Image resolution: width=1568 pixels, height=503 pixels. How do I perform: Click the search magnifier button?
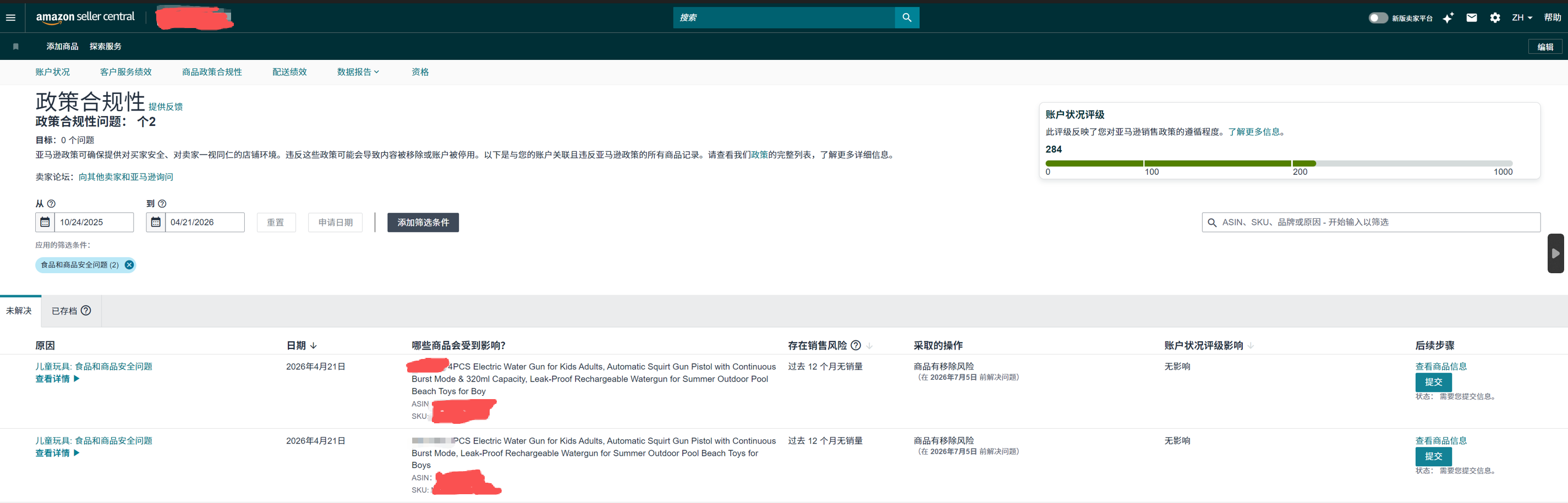point(906,18)
